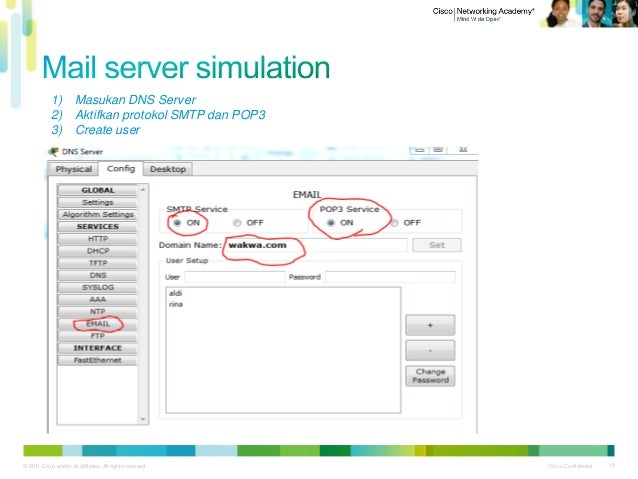Turn SMTP Service ON

(177, 223)
